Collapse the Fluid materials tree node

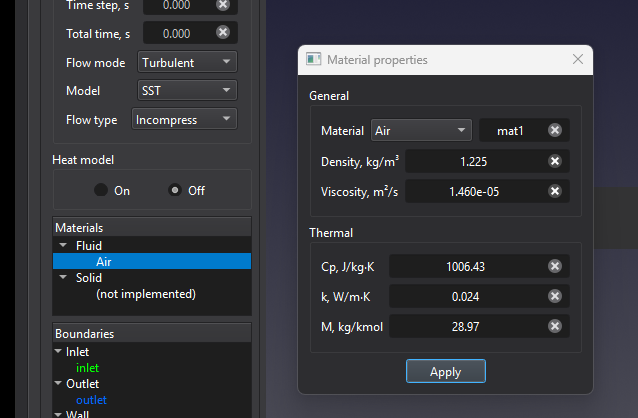(63, 245)
